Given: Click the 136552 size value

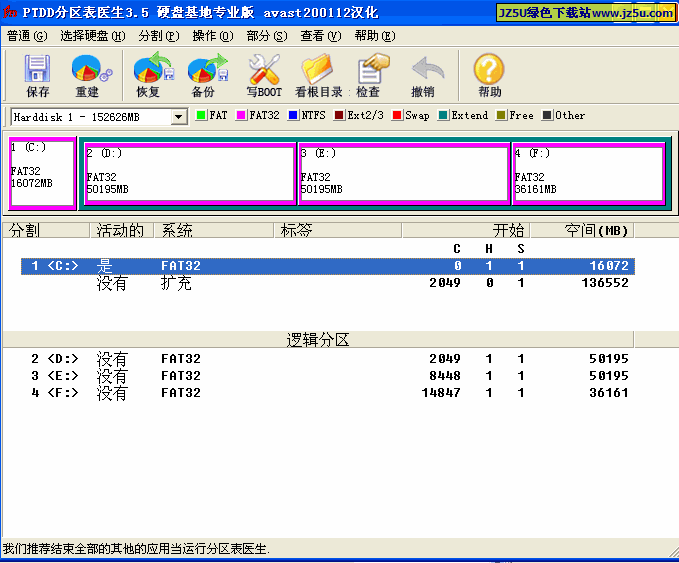Looking at the screenshot, I should coord(605,283).
